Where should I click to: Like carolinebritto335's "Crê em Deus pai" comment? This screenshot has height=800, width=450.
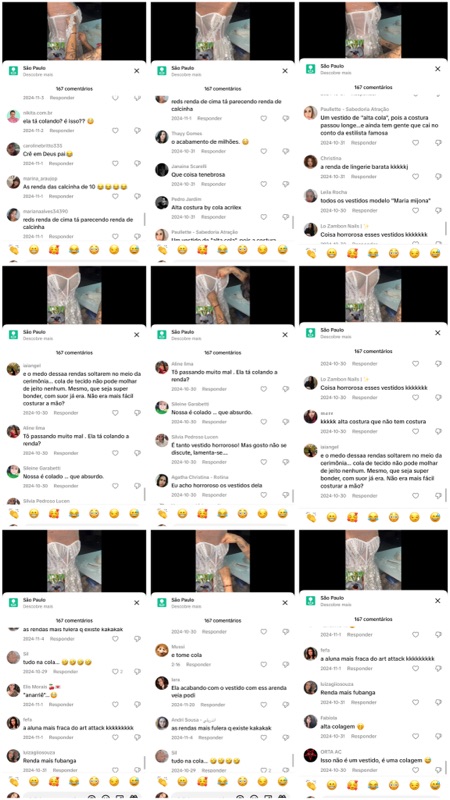115,163
